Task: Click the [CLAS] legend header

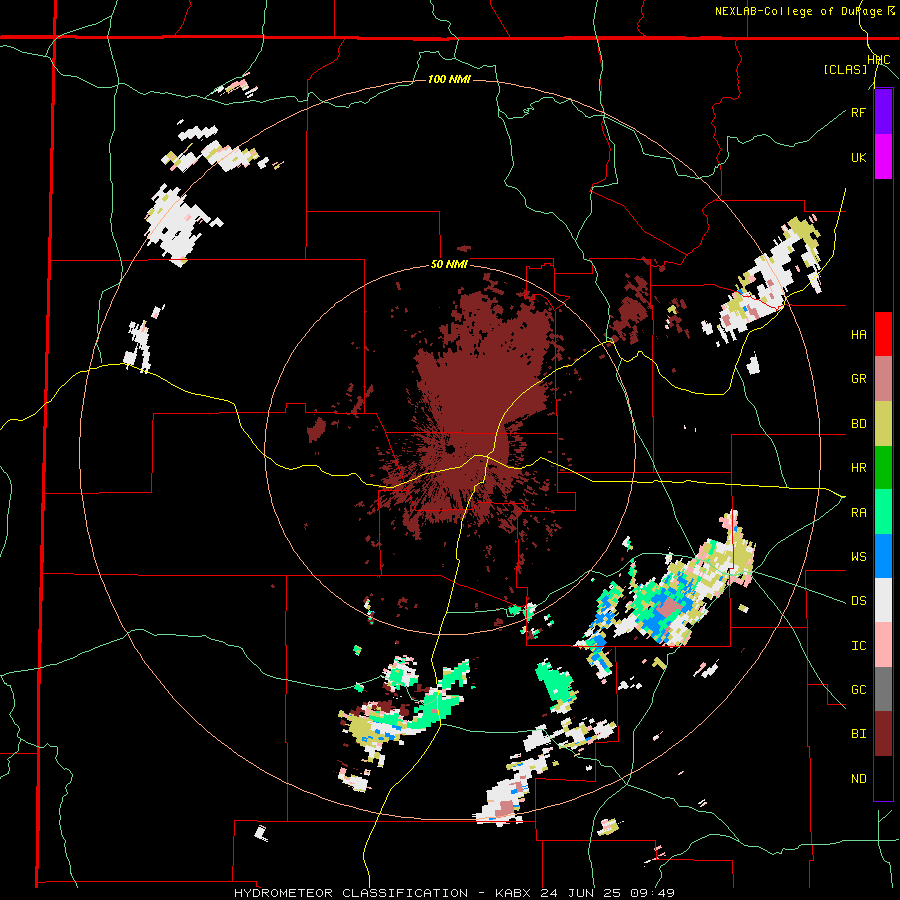Action: pos(845,69)
